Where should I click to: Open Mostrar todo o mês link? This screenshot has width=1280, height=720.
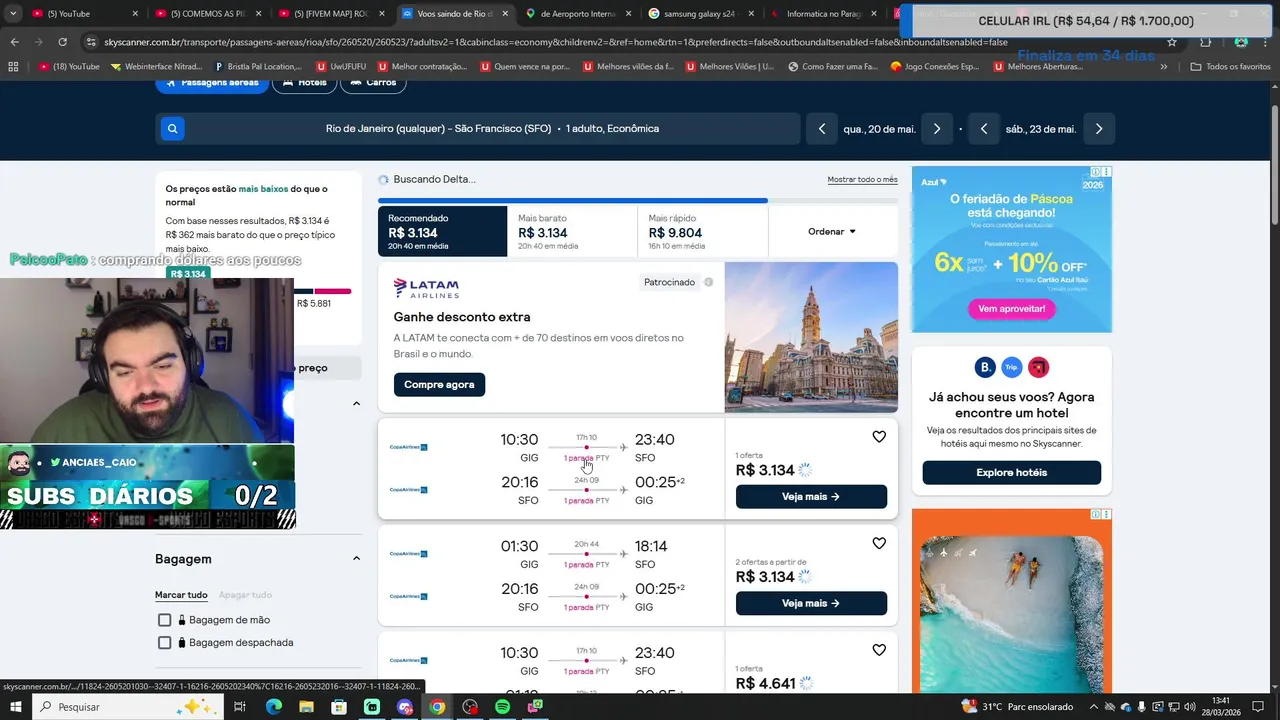(862, 180)
